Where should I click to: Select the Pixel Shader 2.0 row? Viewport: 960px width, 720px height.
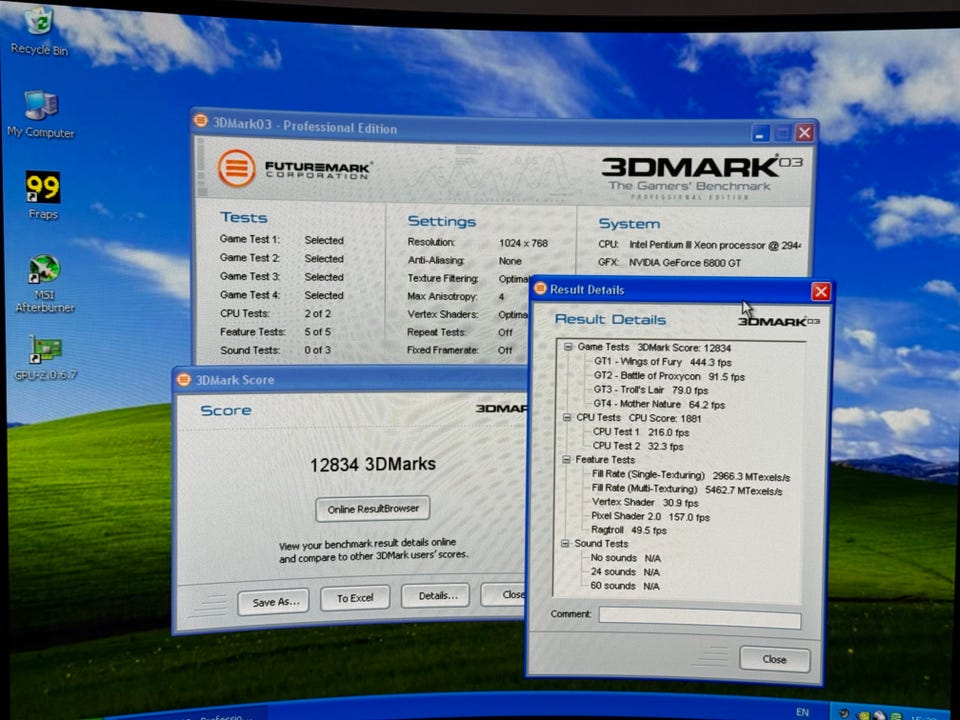pos(650,517)
